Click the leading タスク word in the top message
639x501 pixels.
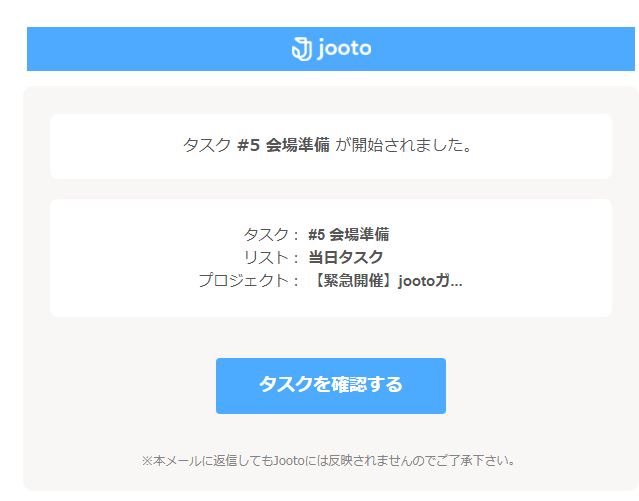207,145
